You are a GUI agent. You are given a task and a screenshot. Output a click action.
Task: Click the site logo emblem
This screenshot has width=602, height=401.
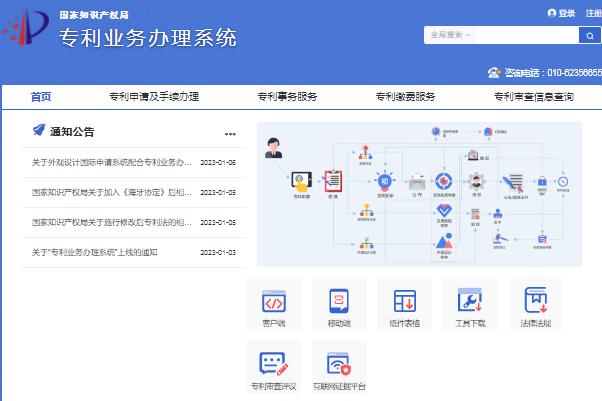26,27
